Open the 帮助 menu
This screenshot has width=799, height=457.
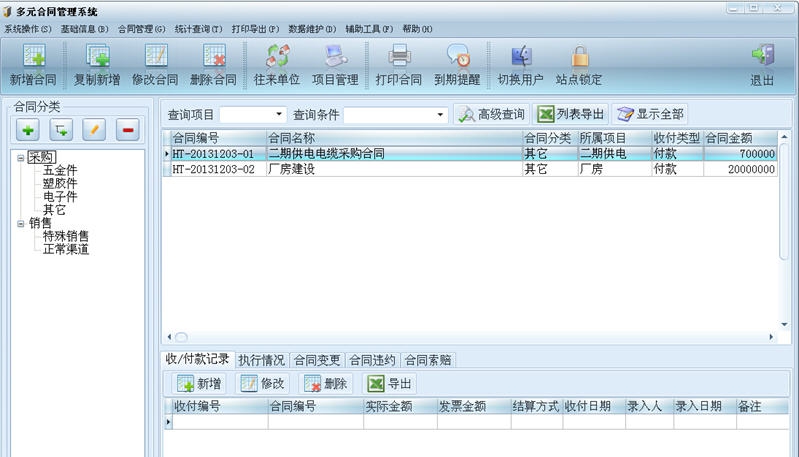tap(417, 29)
